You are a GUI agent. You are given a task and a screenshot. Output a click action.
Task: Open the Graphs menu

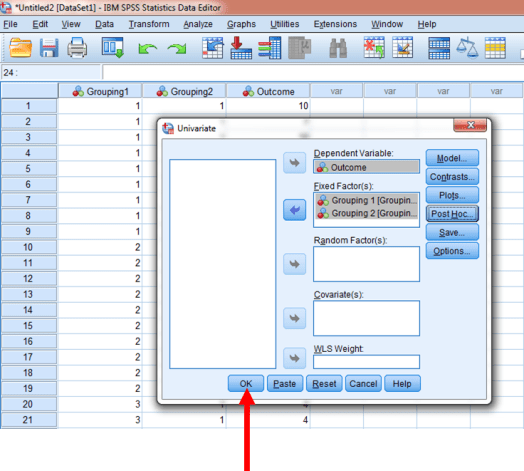241,24
